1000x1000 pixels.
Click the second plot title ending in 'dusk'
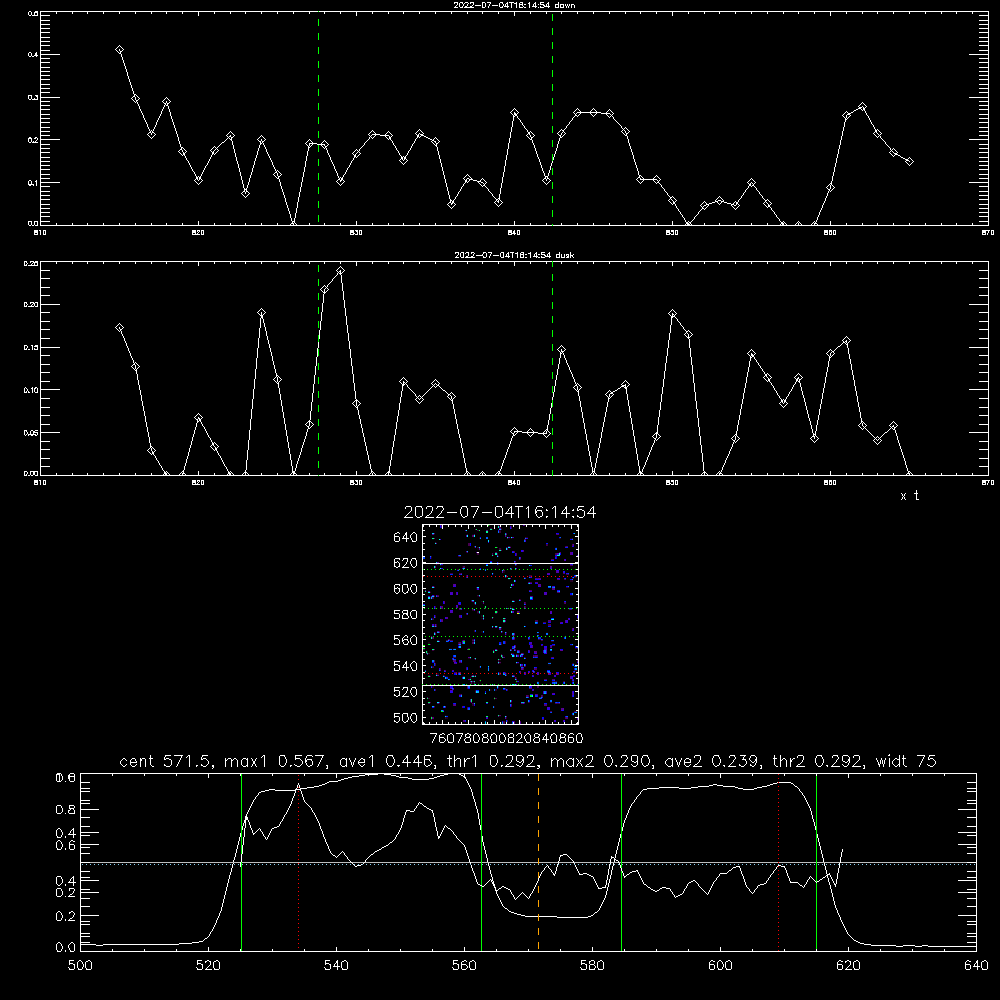(514, 255)
